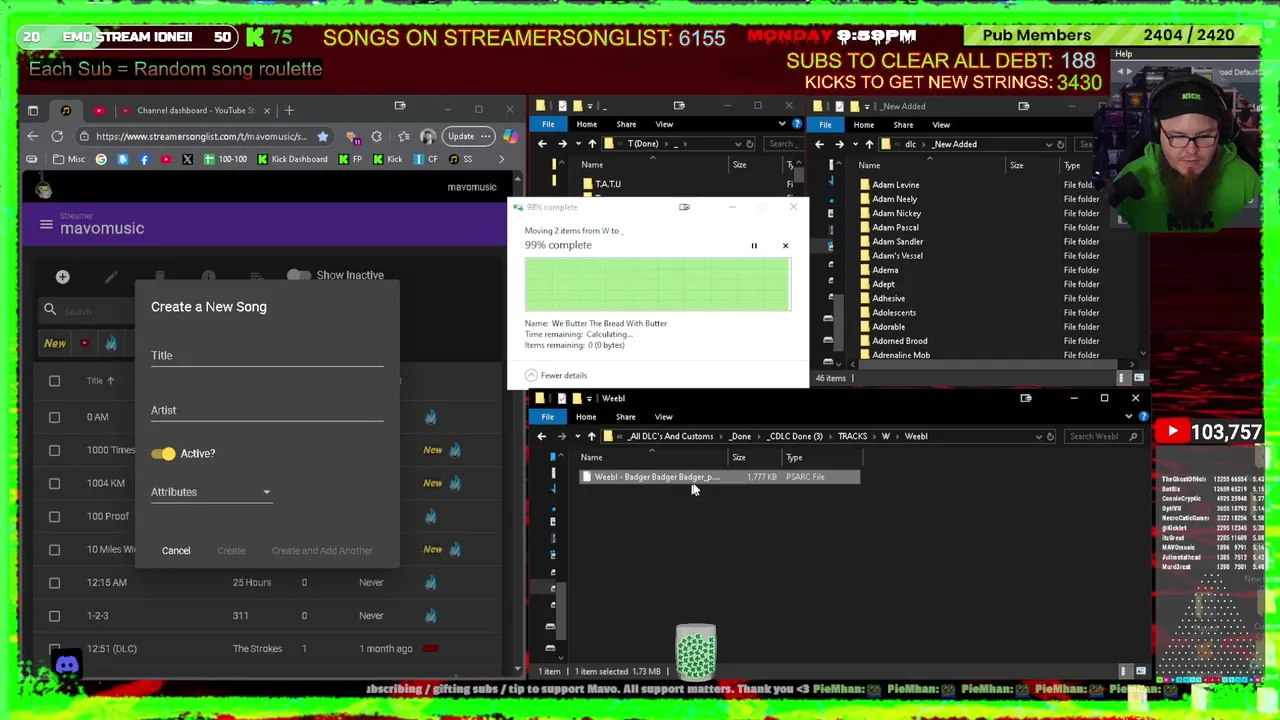Refresh the Weebl folder address bar
Screen dimensions: 1280x720
click(1051, 436)
